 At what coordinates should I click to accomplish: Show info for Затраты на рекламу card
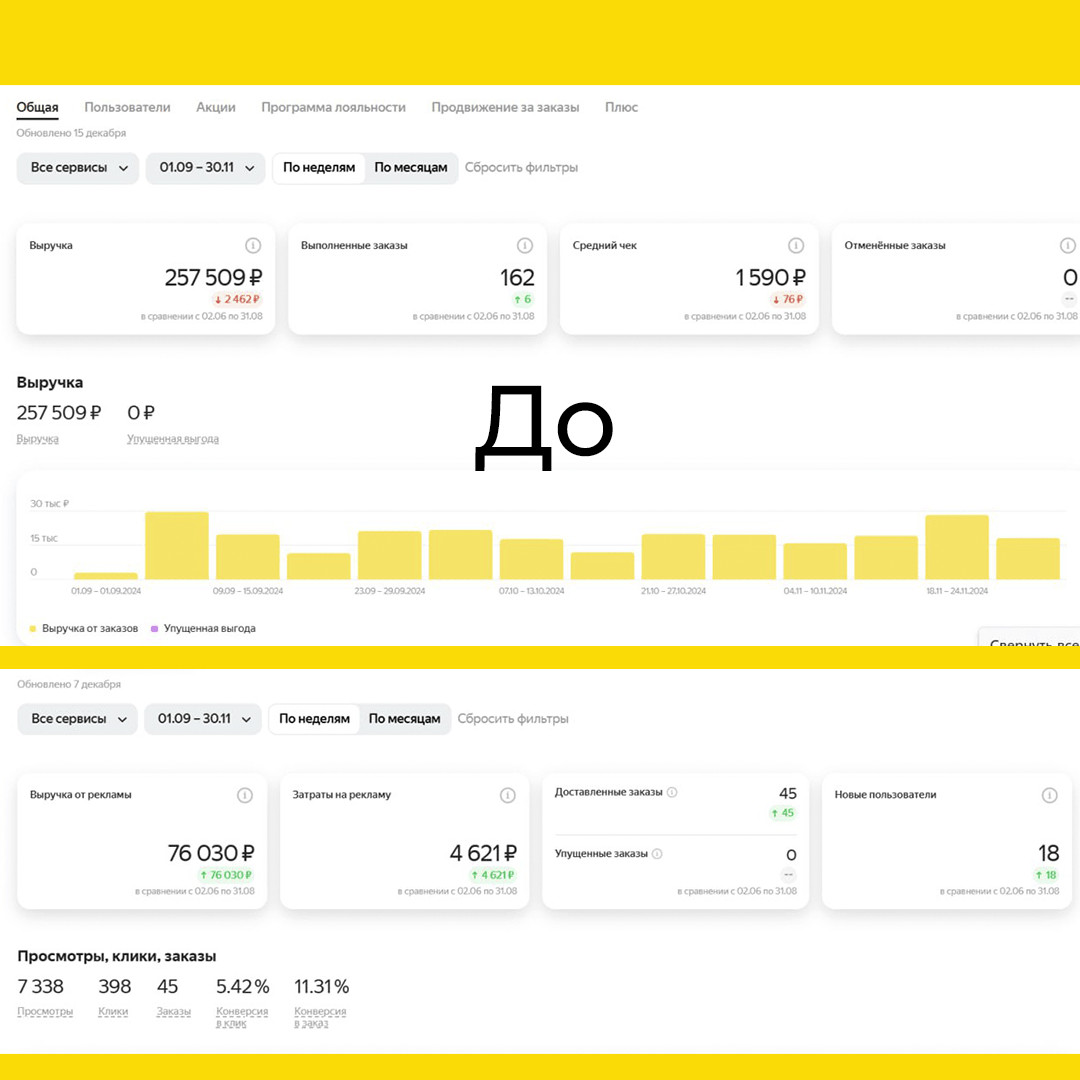[508, 795]
